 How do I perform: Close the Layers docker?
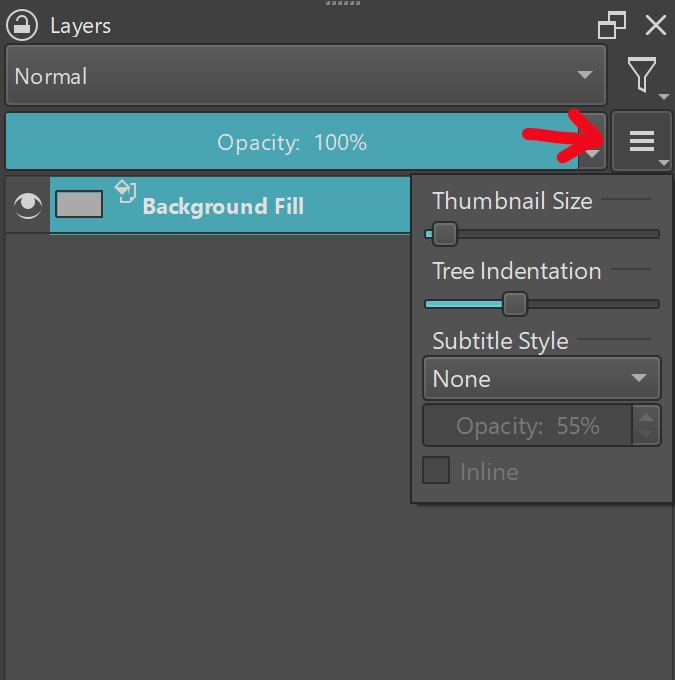655,25
